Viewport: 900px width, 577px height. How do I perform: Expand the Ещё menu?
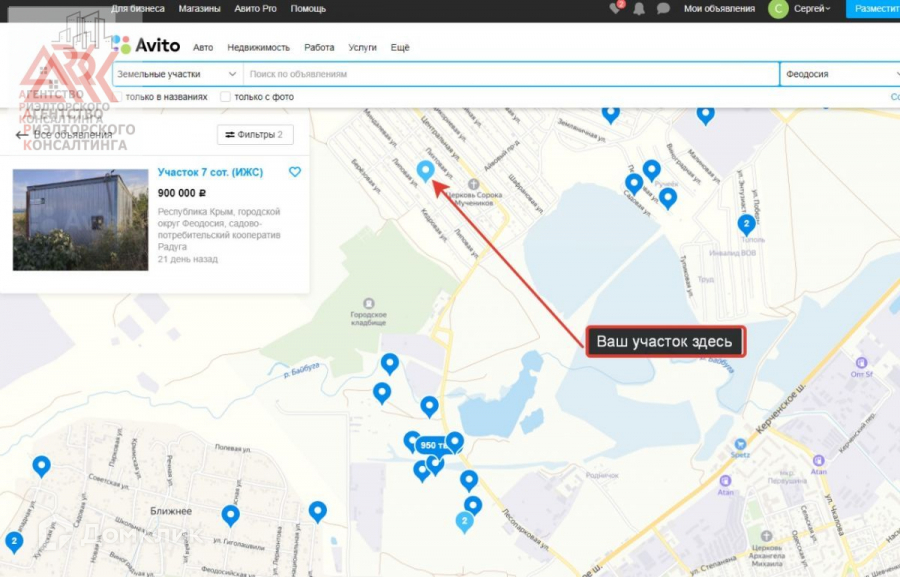(x=400, y=48)
